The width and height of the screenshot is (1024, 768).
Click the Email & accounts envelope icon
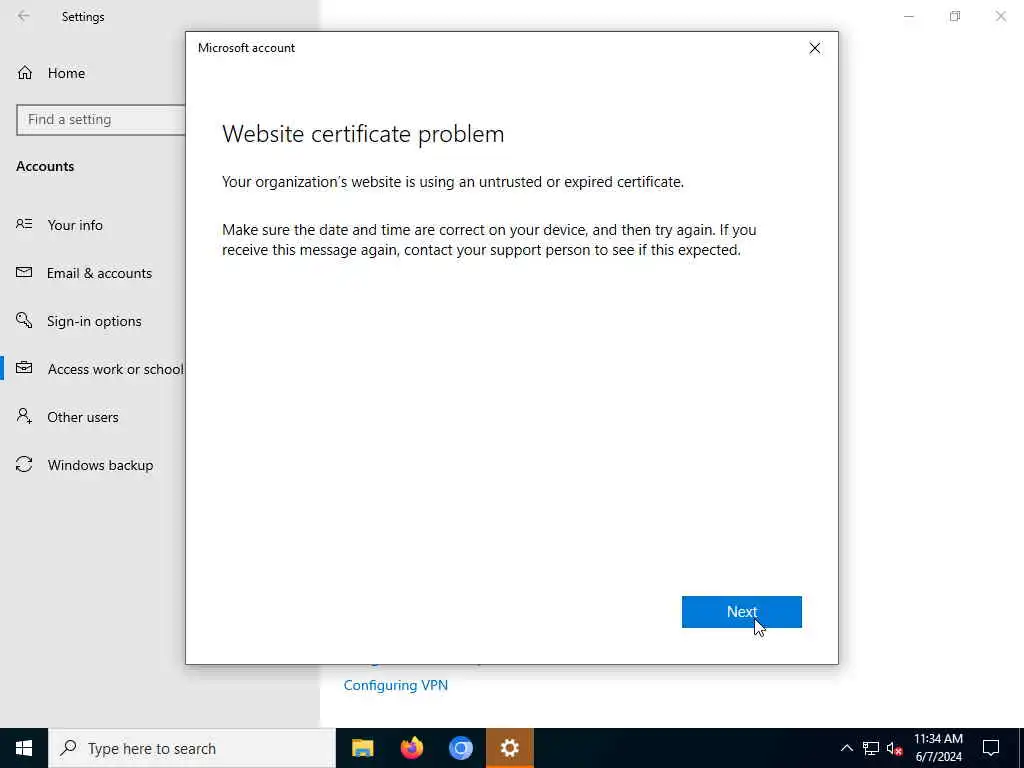point(24,272)
